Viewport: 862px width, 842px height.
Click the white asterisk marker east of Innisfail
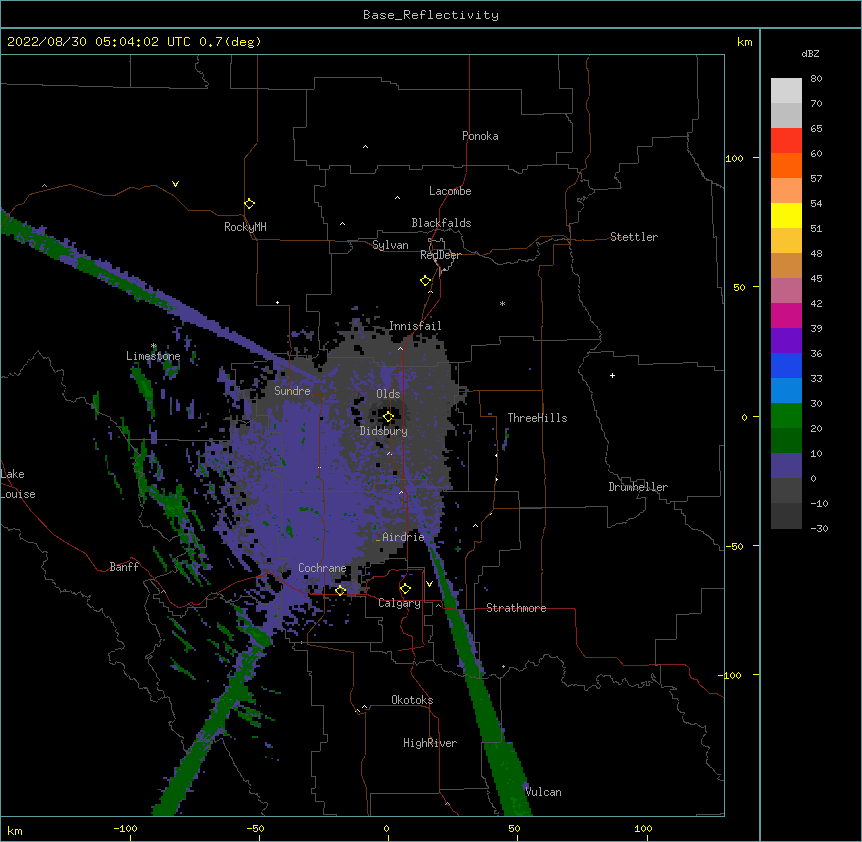(502, 303)
